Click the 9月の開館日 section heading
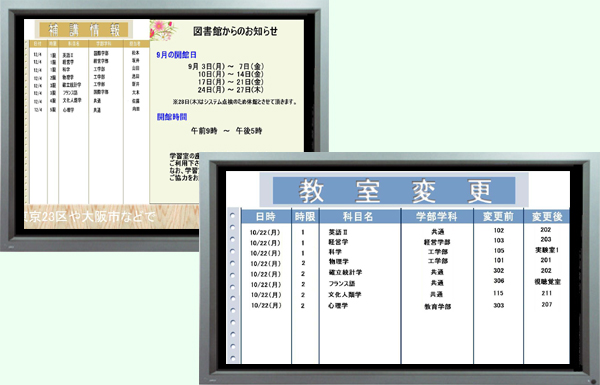Screen dimensions: 600x385 coord(176,55)
